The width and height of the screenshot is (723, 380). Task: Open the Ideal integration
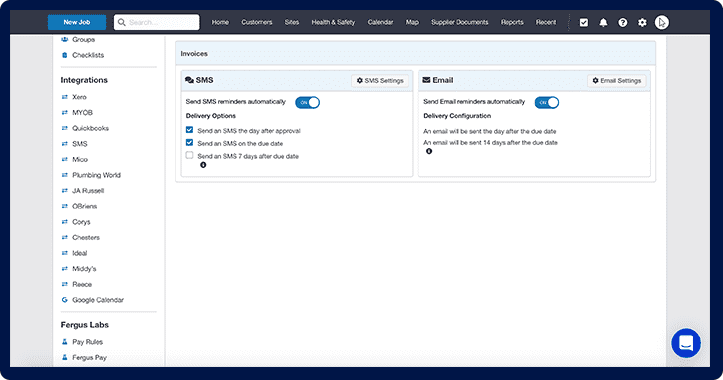(80, 253)
